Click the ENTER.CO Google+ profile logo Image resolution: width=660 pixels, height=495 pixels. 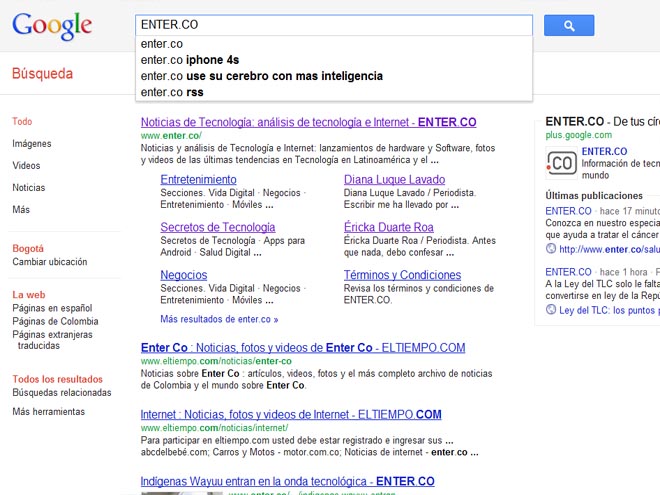pyautogui.click(x=560, y=161)
